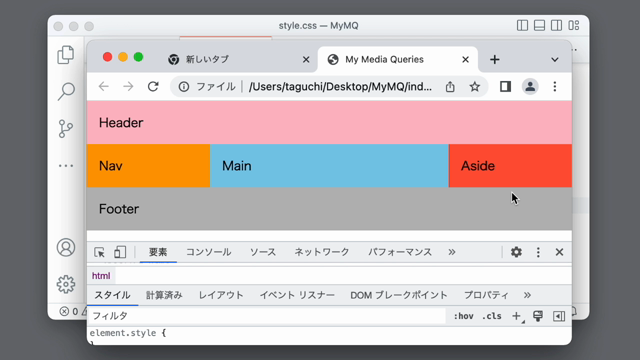Click the blue Main block

coord(329,166)
